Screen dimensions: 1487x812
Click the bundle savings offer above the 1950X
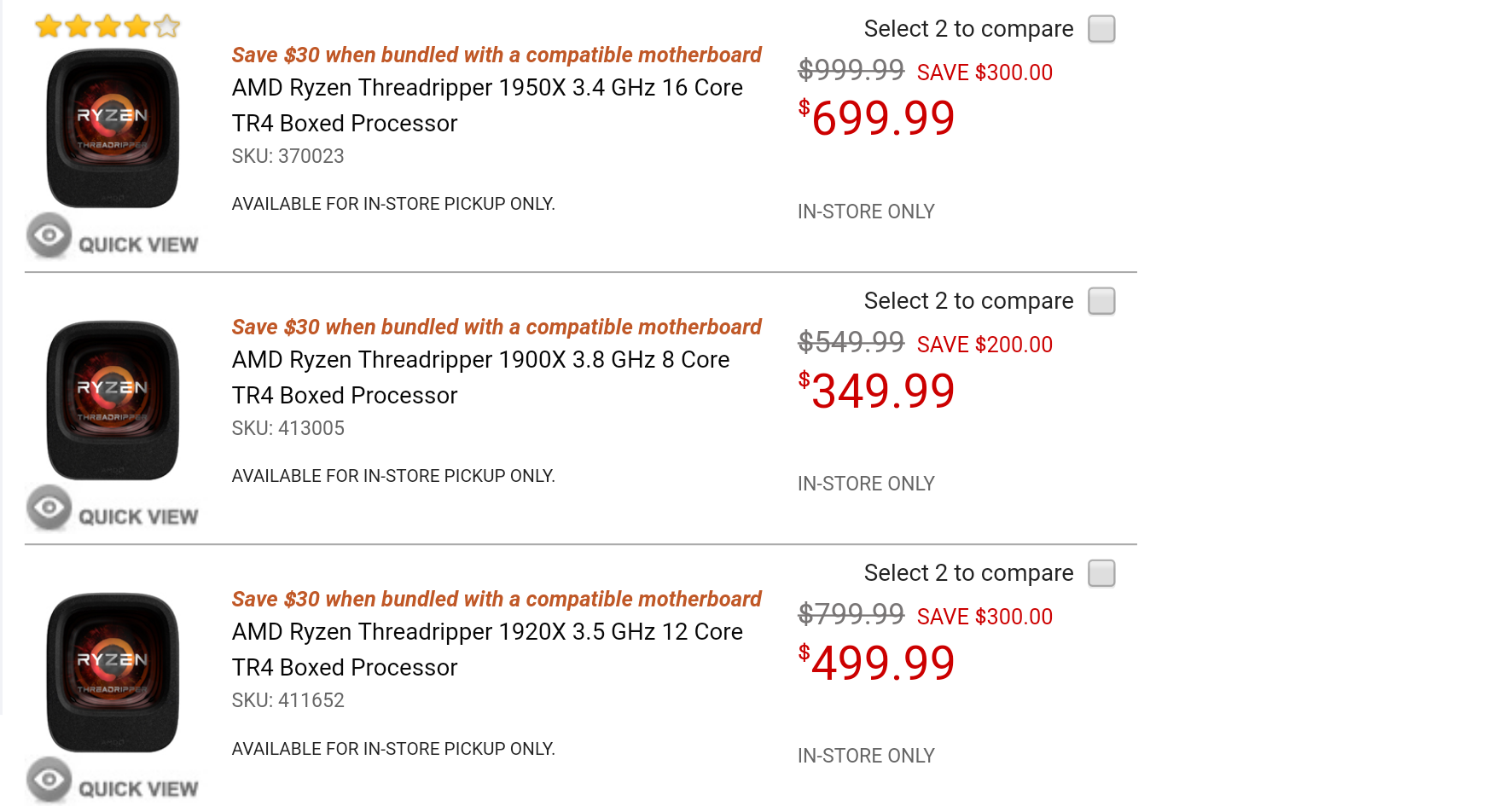click(x=497, y=55)
